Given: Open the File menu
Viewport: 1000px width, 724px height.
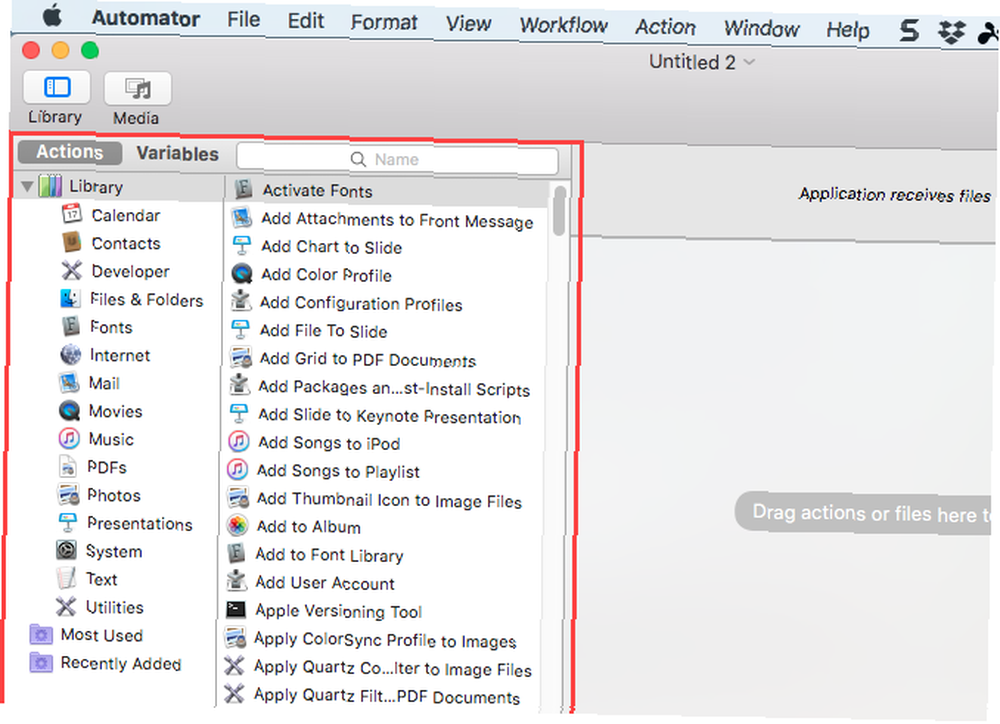Looking at the screenshot, I should pos(244,19).
